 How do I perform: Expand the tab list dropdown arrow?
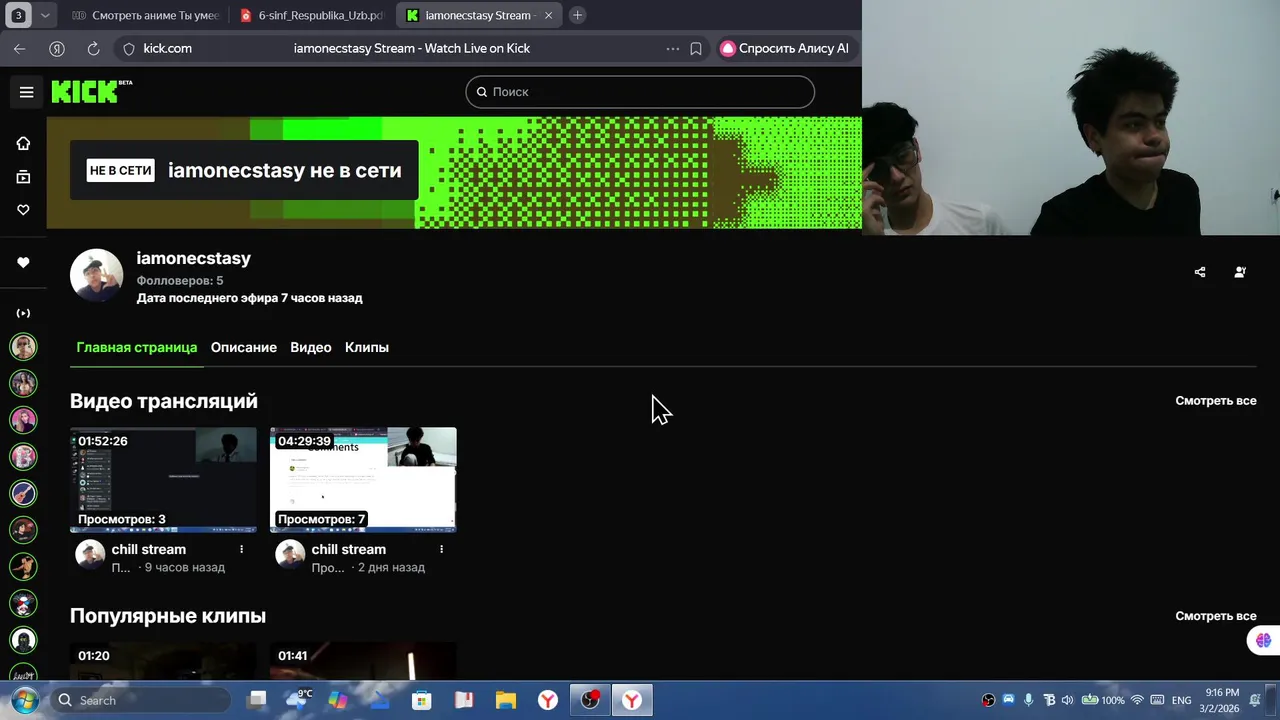(x=46, y=15)
